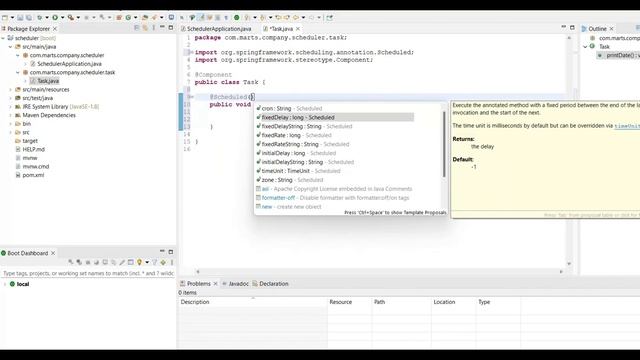Click the editor vertical scrollbar down arrow
This screenshot has height=360, width=640.
pyautogui.click(x=569, y=264)
